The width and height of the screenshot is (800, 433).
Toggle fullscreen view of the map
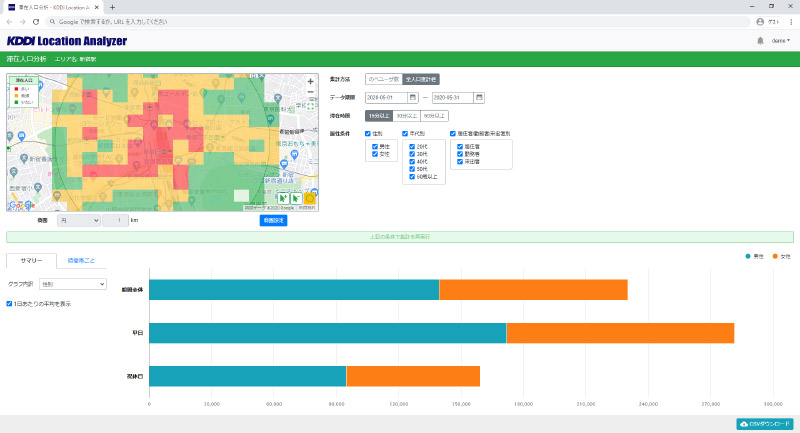click(310, 106)
